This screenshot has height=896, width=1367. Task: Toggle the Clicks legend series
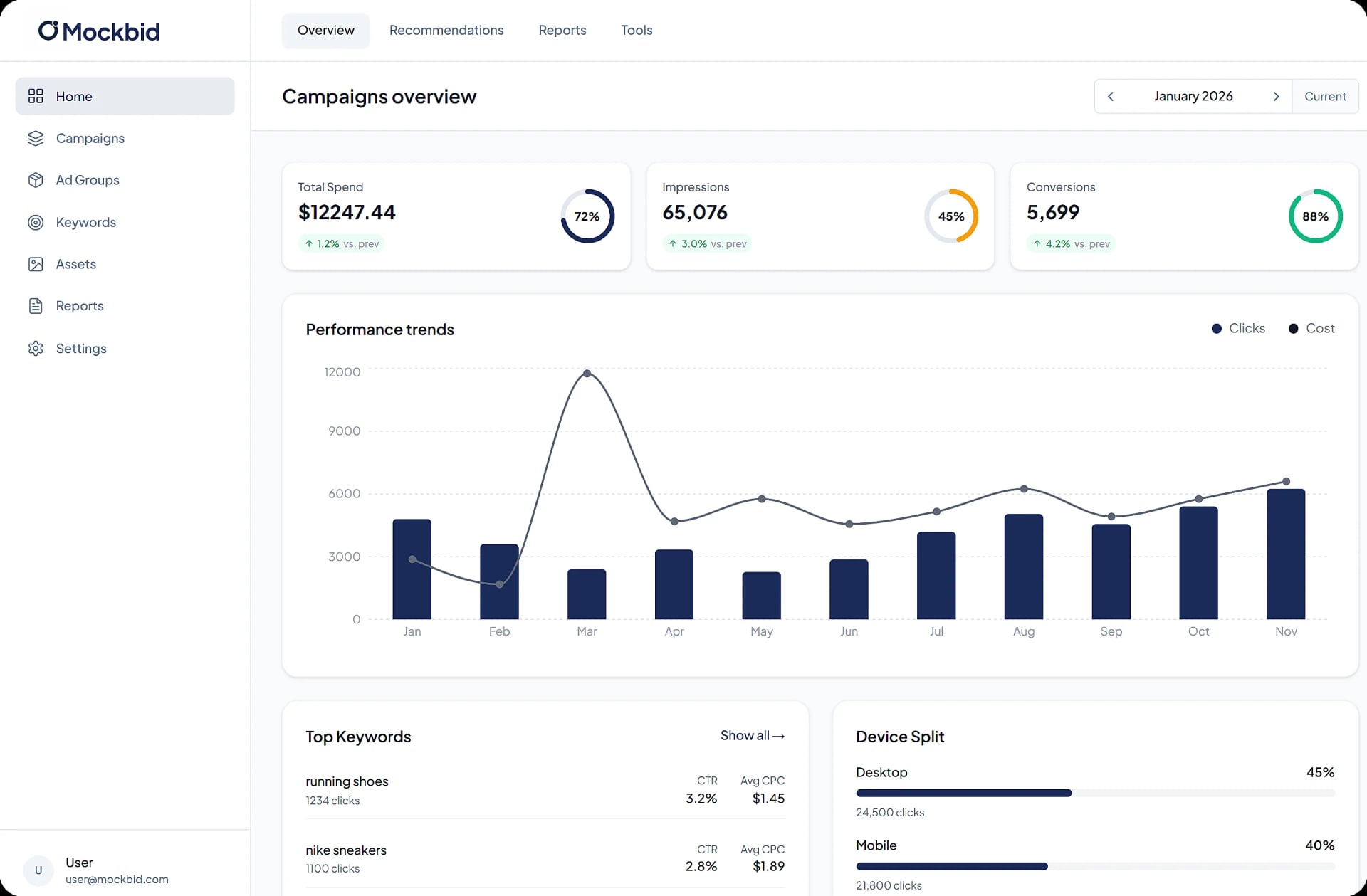[1239, 328]
